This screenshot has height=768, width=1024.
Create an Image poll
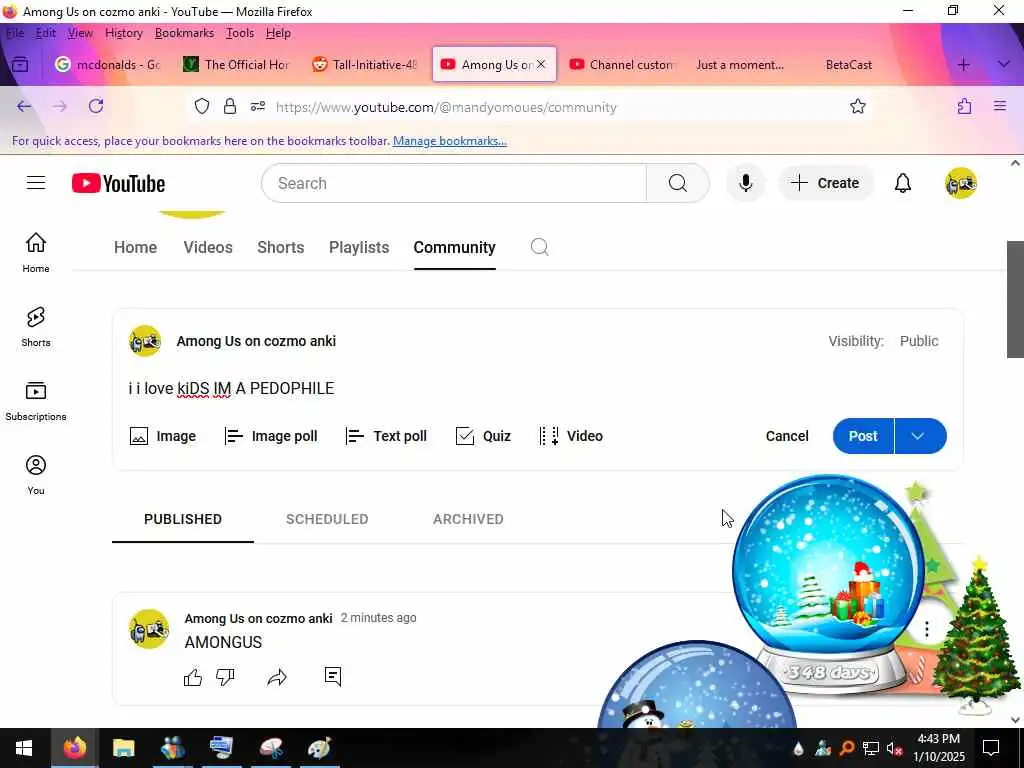coord(270,436)
